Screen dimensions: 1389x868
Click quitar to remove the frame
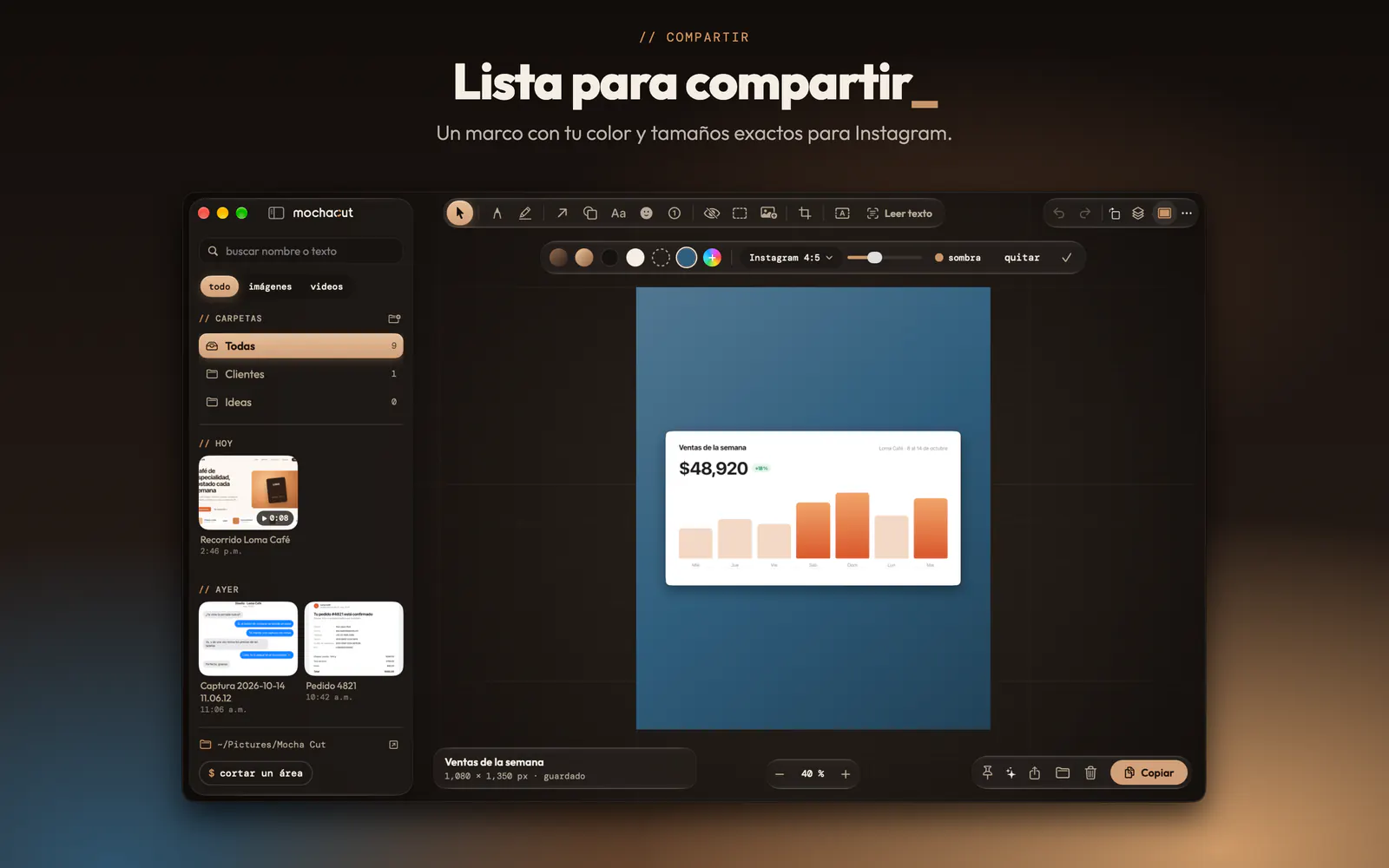click(x=1022, y=258)
